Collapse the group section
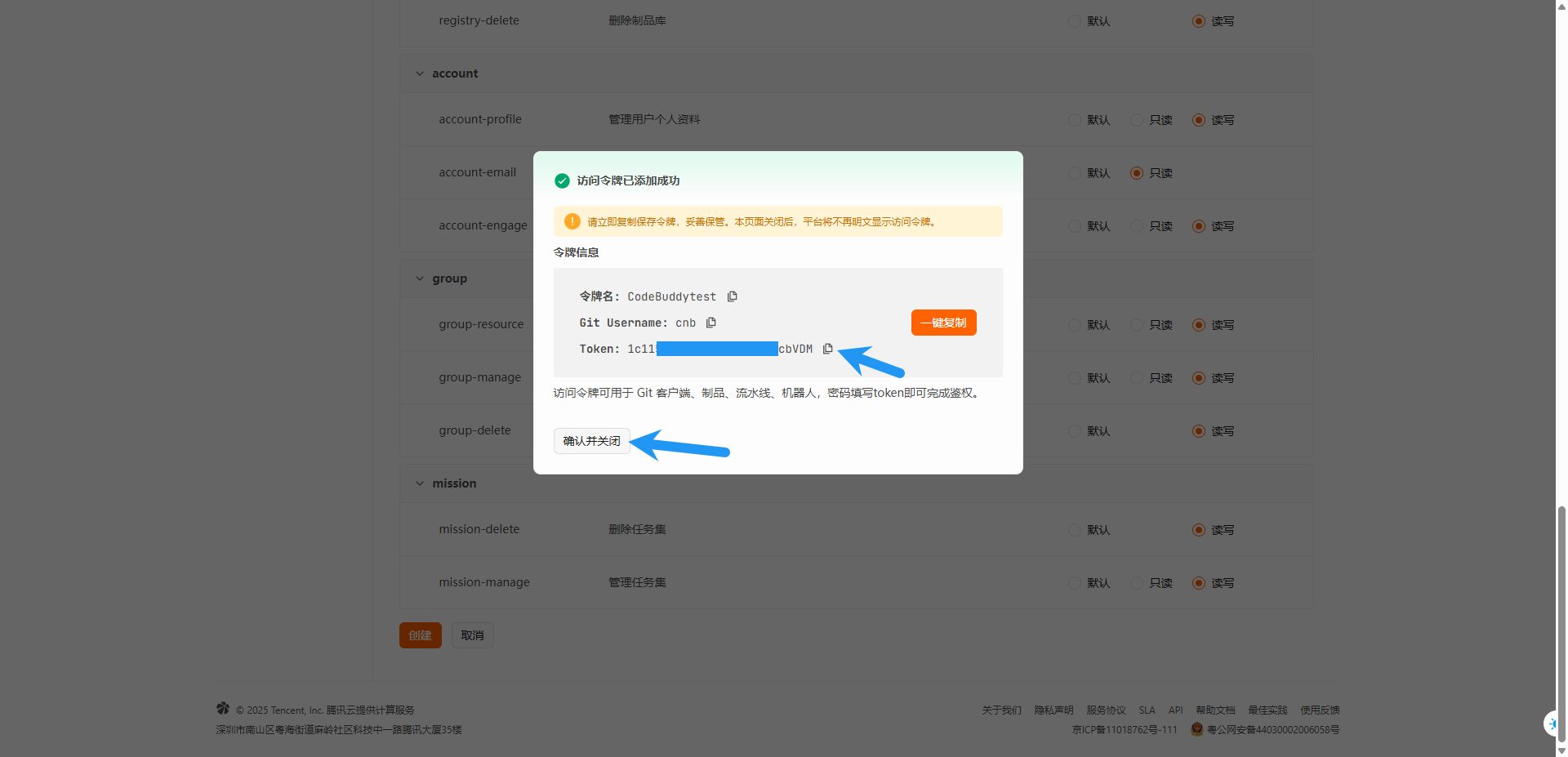Screen dimensions: 1568x757 pos(420,278)
